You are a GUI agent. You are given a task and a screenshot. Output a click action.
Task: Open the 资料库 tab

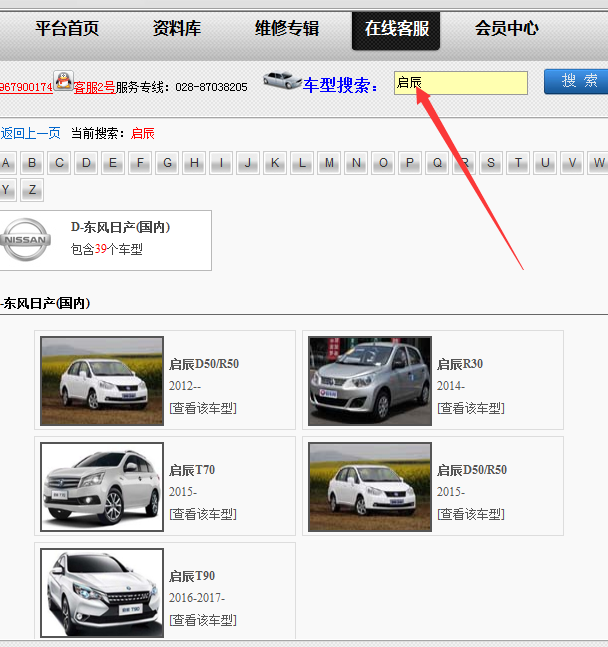177,29
